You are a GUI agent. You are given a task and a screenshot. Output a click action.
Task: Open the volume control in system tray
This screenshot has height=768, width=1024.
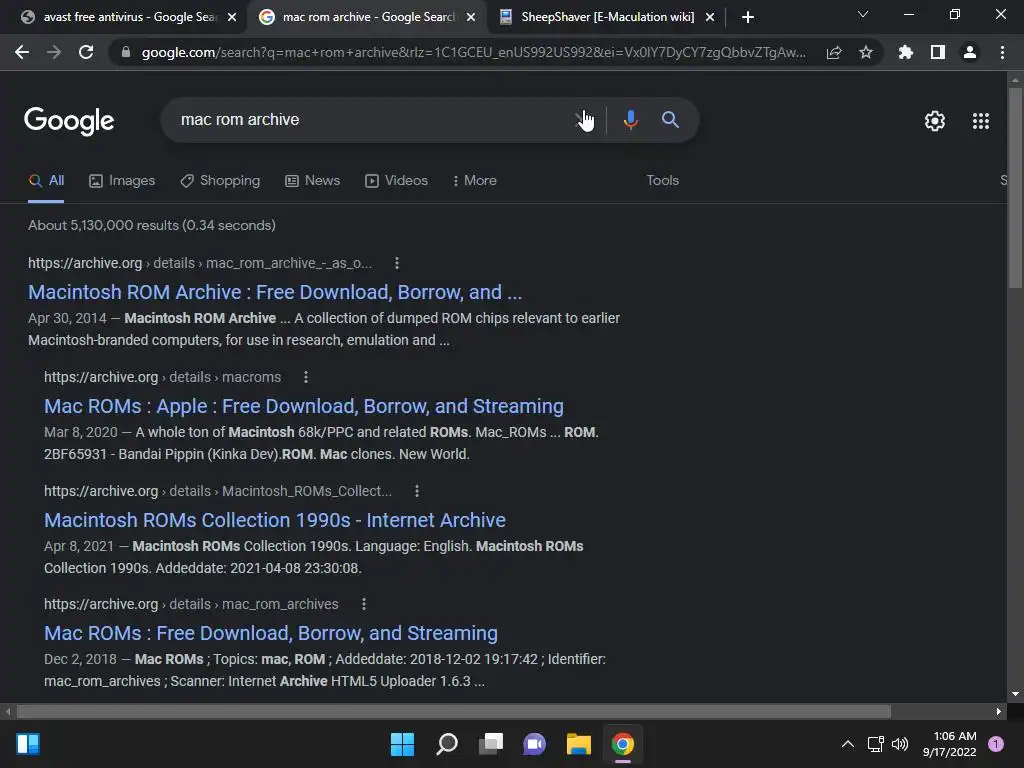click(900, 744)
